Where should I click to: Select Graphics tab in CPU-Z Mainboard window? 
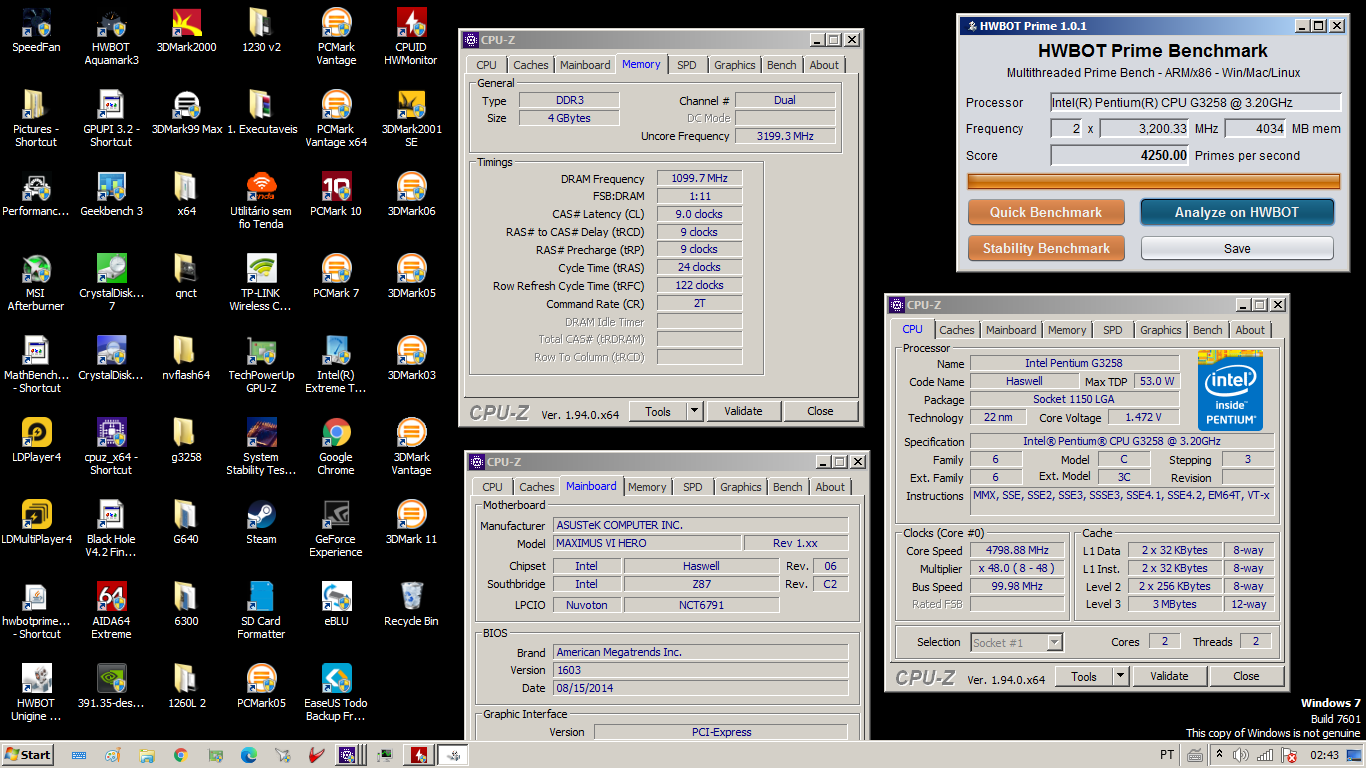click(741, 487)
